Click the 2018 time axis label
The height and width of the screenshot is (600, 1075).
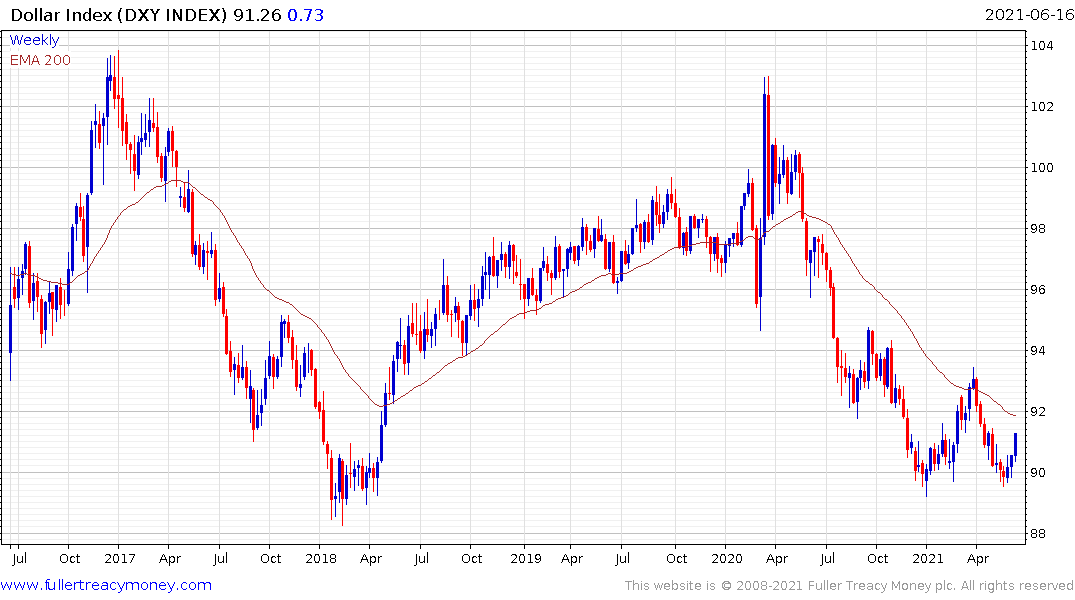[x=321, y=558]
